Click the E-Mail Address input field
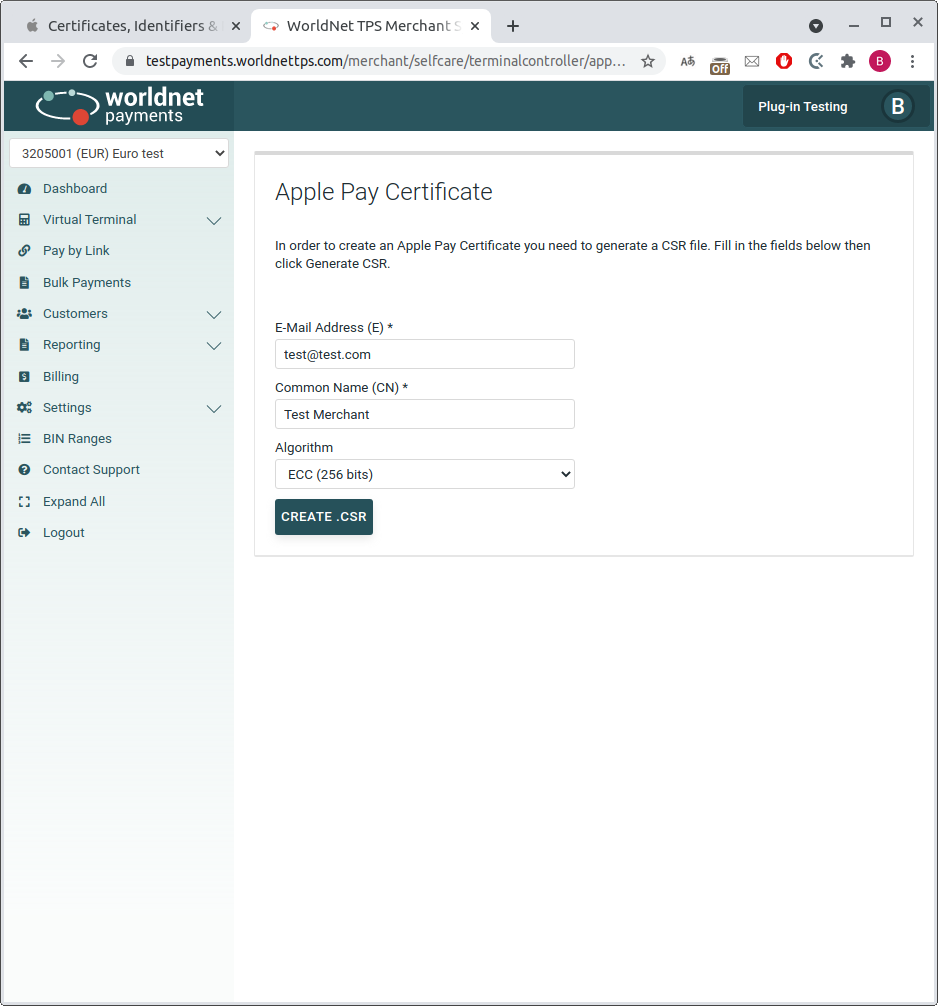 424,354
